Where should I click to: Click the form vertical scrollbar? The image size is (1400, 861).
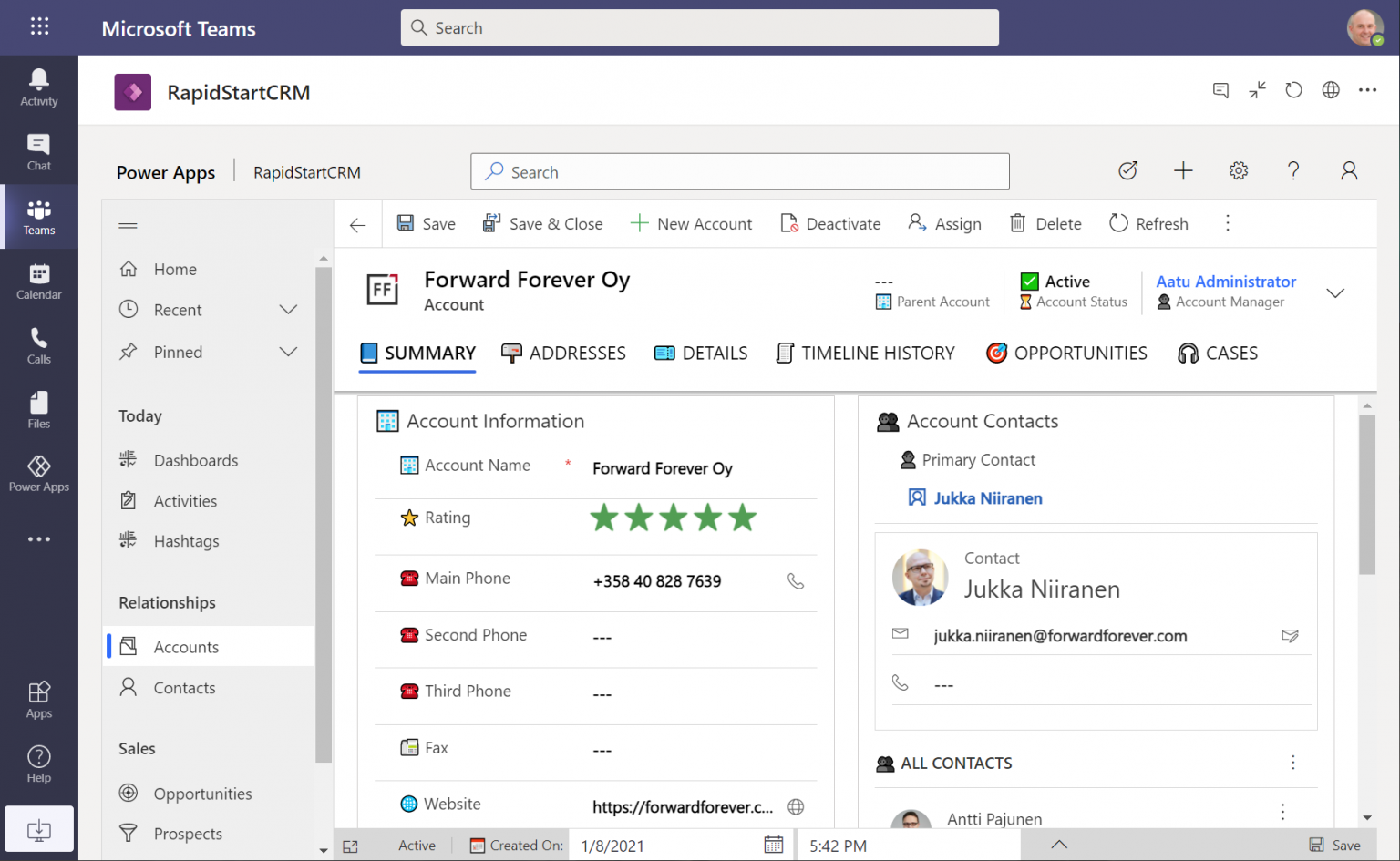(x=1367, y=495)
